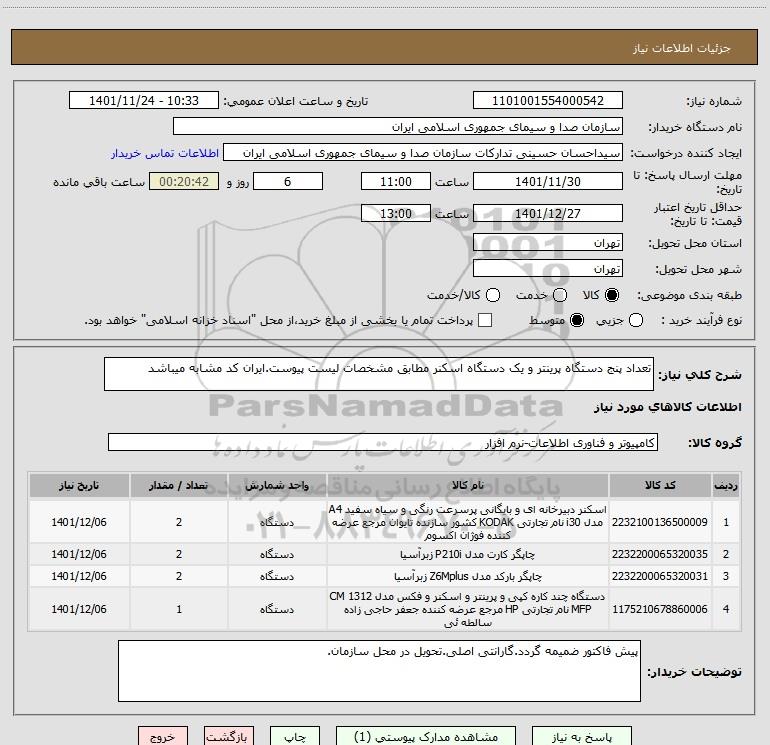Screen dimensions: 770x745
Task: Click the واحد شمارش column header
Action: click(277, 485)
